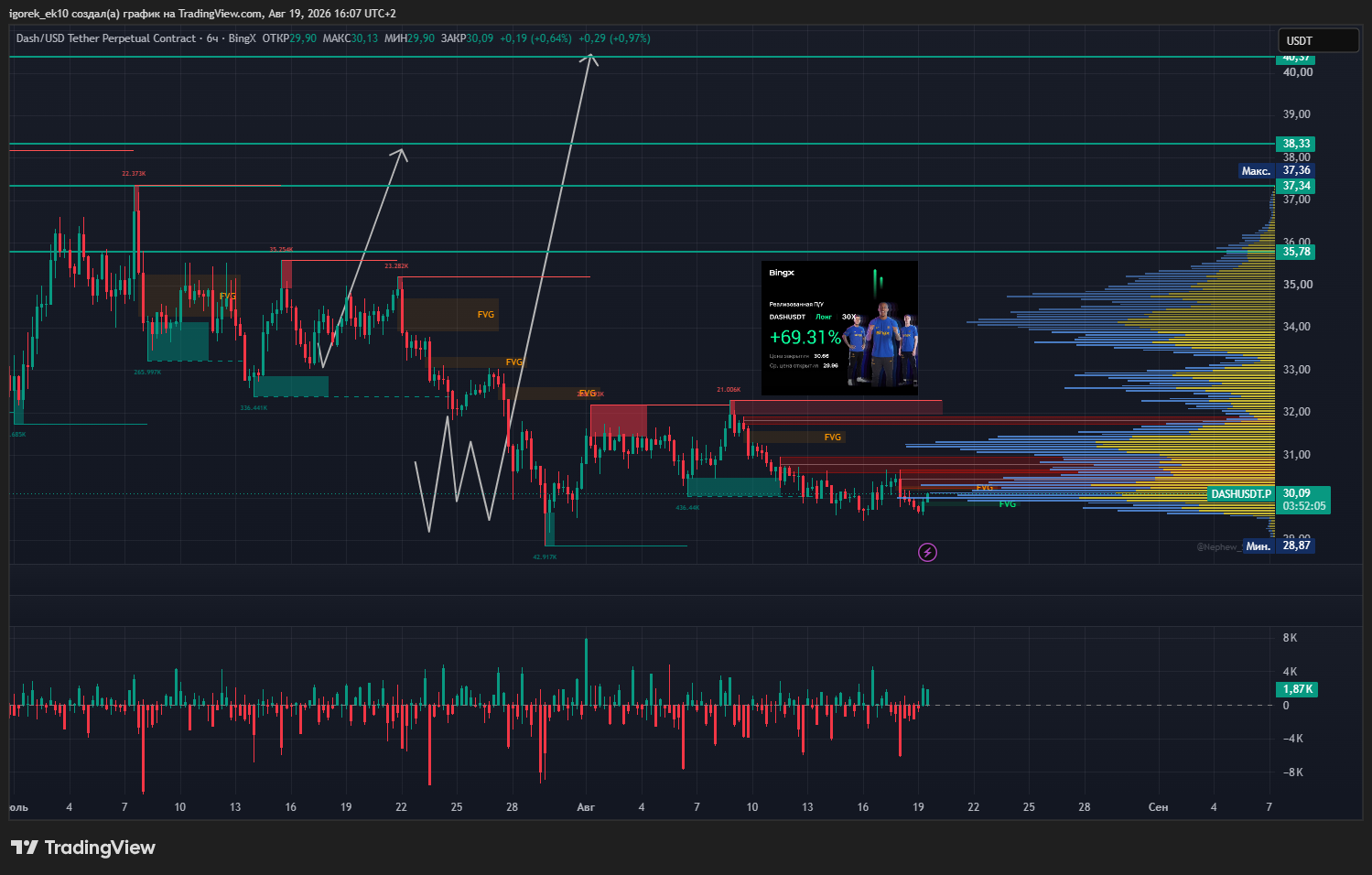Click the 35,78 green price label
Image resolution: width=1372 pixels, height=875 pixels.
[x=1296, y=252]
